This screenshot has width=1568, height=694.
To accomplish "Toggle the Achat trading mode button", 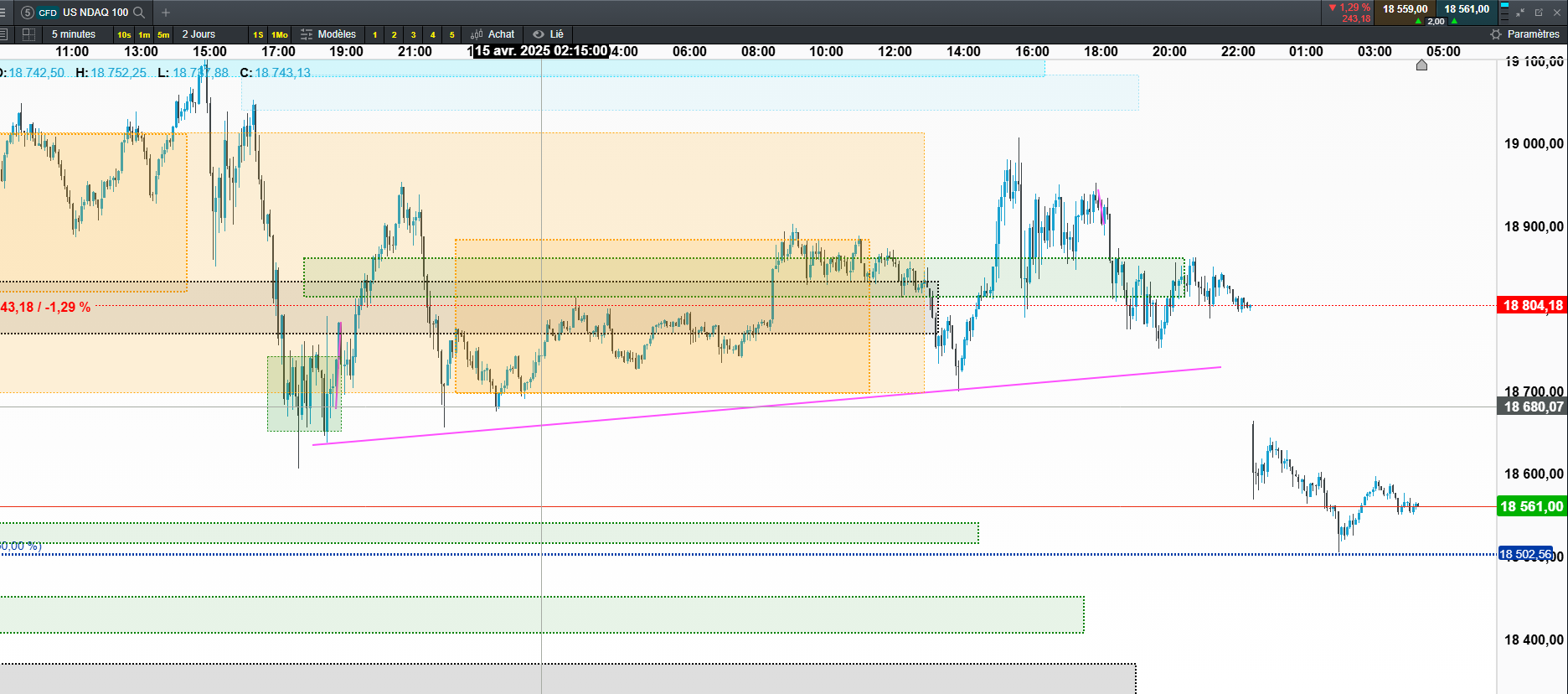I will [x=493, y=34].
